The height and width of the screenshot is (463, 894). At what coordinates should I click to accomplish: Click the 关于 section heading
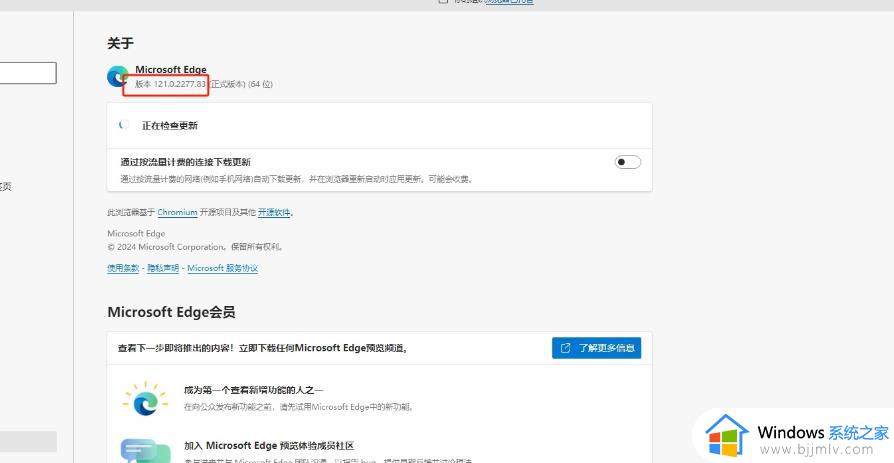click(x=120, y=43)
